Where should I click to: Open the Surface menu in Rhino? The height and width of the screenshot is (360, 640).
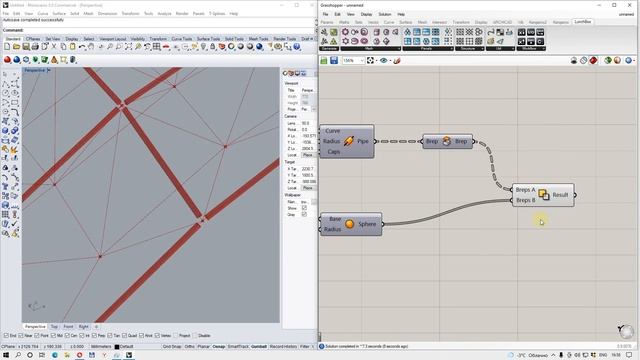pos(59,13)
